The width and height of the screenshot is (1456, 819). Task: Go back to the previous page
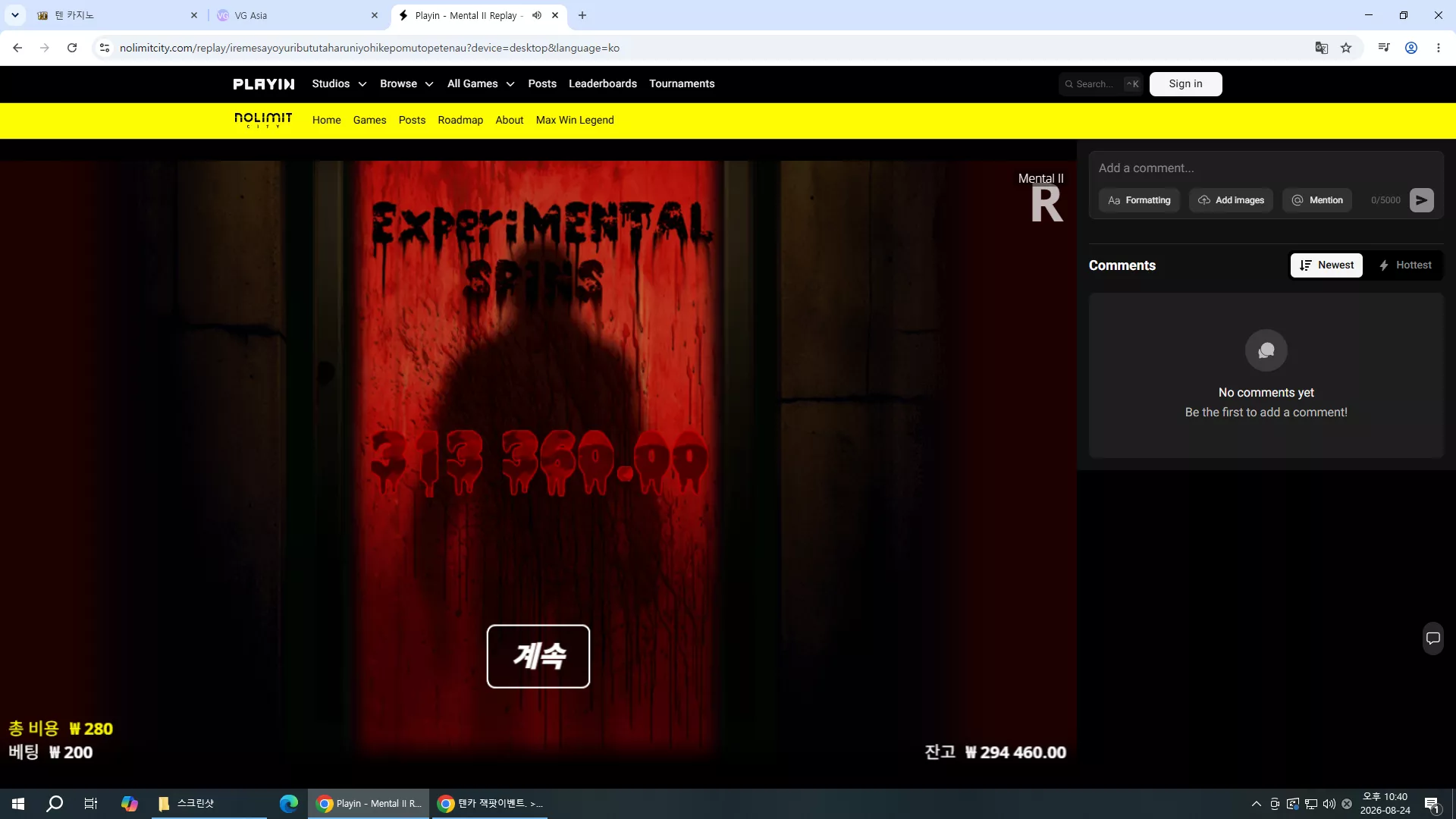coord(17,48)
